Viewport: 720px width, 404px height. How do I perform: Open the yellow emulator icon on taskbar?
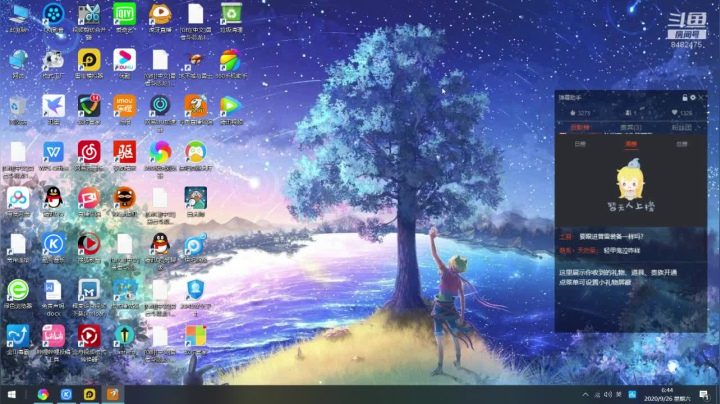[90, 394]
